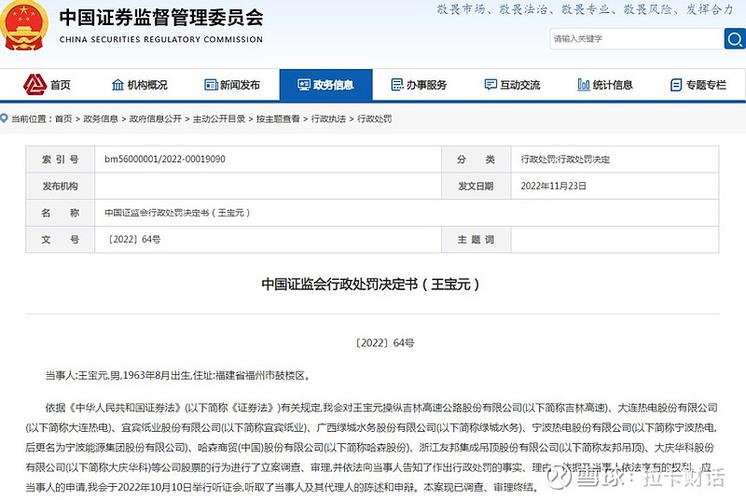Click the monitor icon beside 政务信息
Screen dimensions: 746x500
tap(304, 85)
